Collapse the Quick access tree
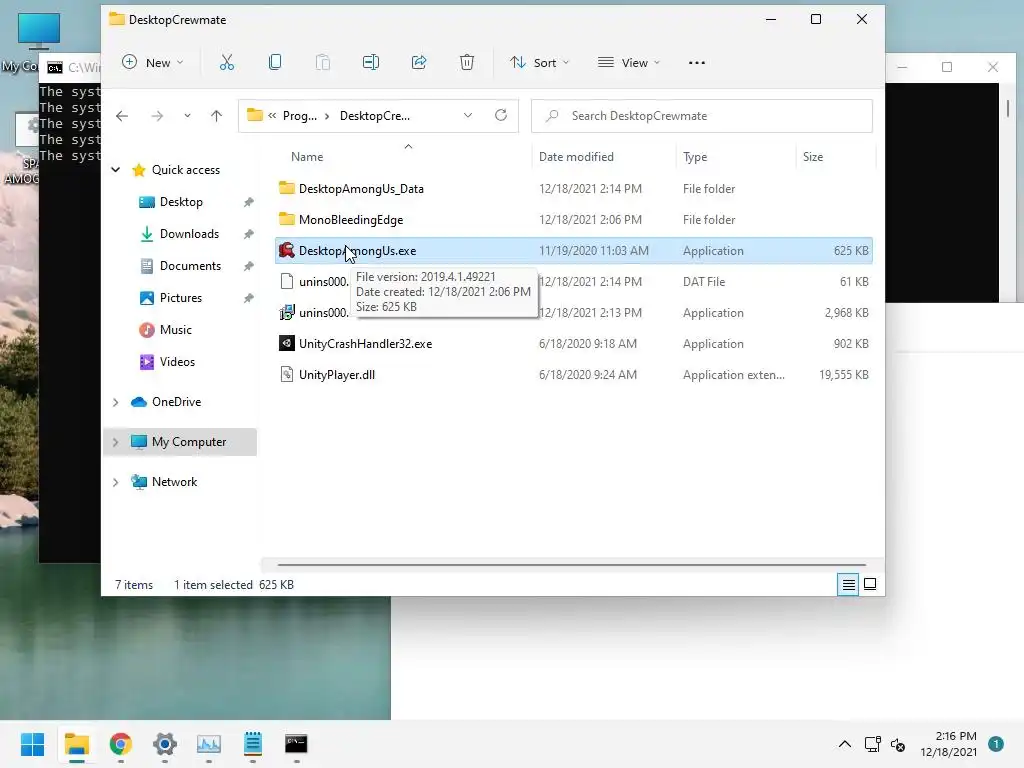 pos(116,170)
